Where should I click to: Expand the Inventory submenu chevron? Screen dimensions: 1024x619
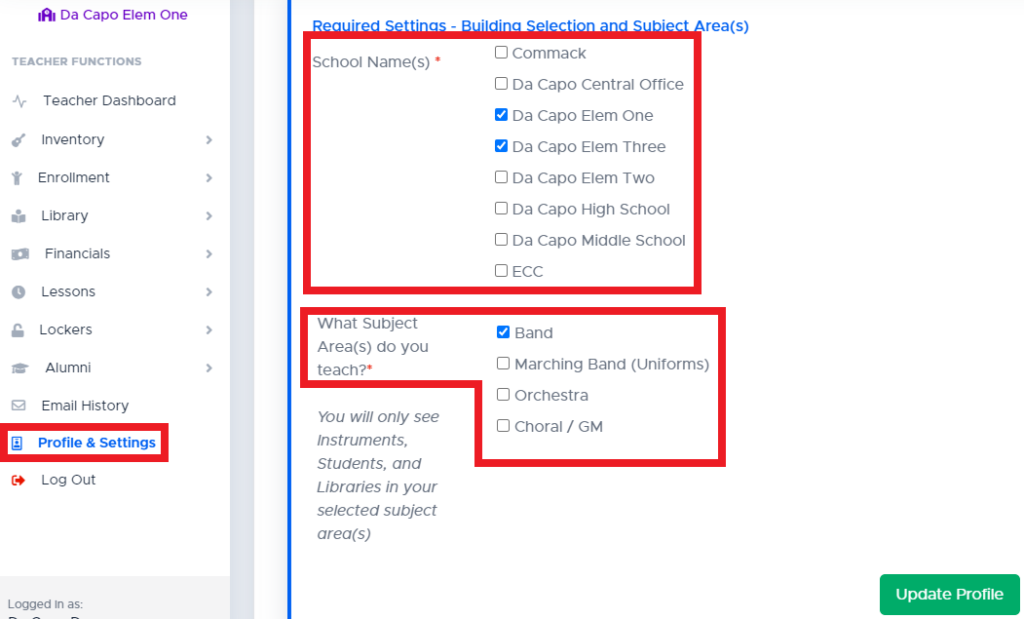pyautogui.click(x=209, y=140)
